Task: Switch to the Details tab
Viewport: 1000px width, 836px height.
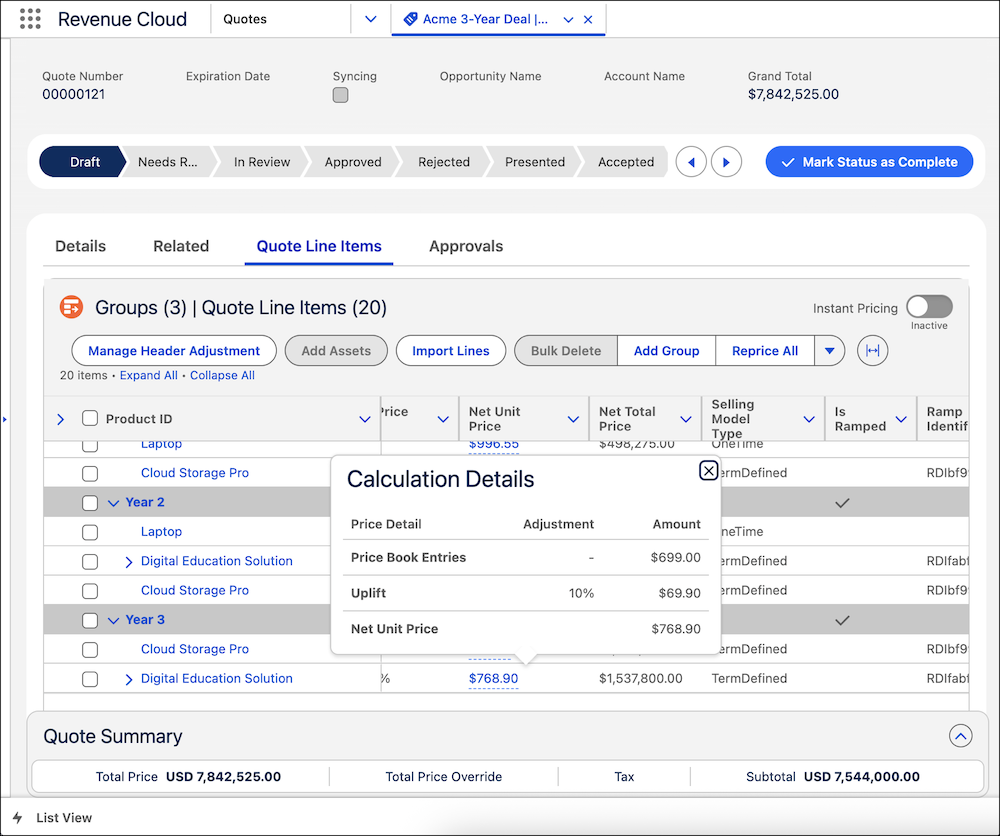Action: click(80, 246)
